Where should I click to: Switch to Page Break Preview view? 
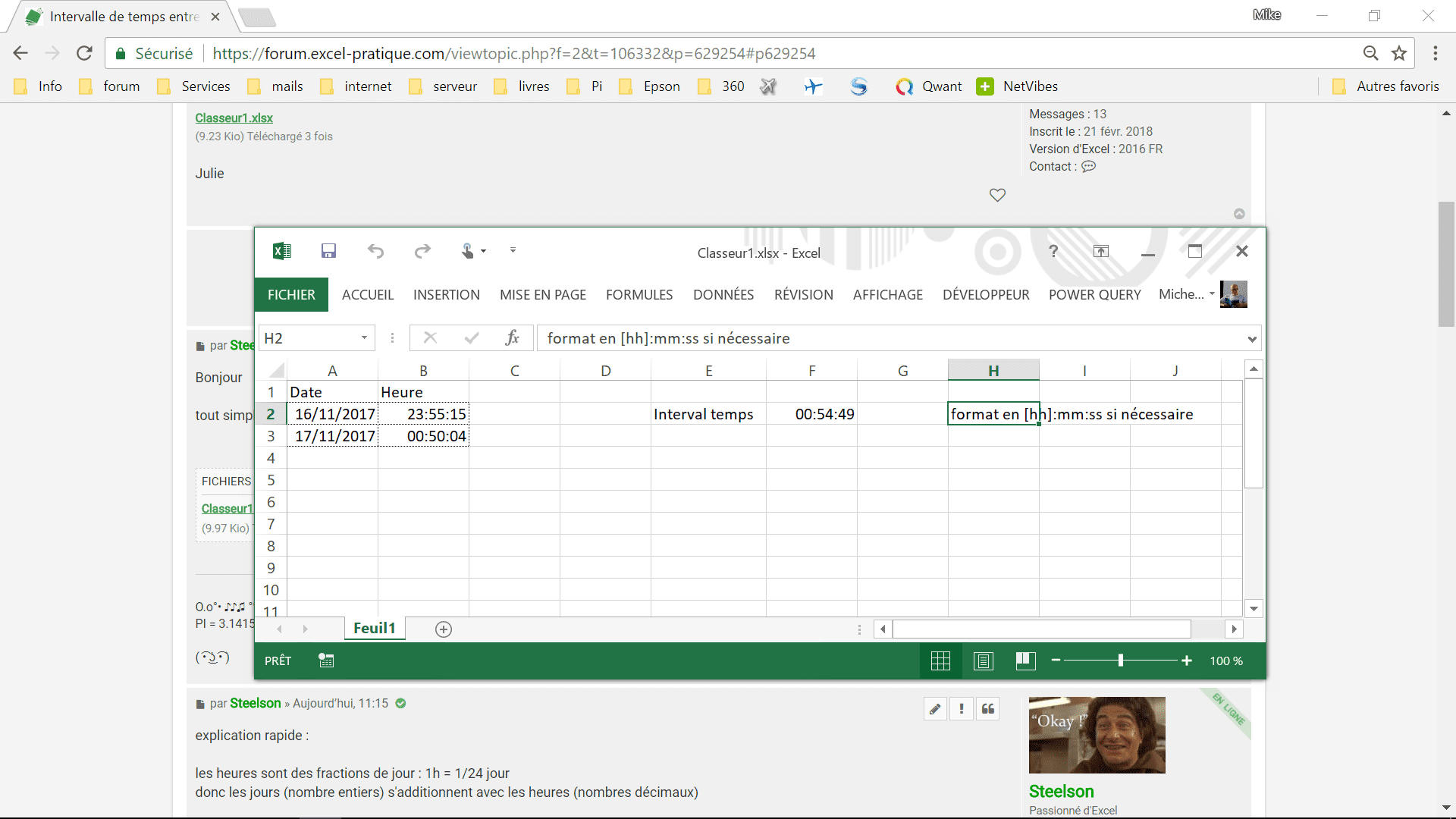point(1025,661)
